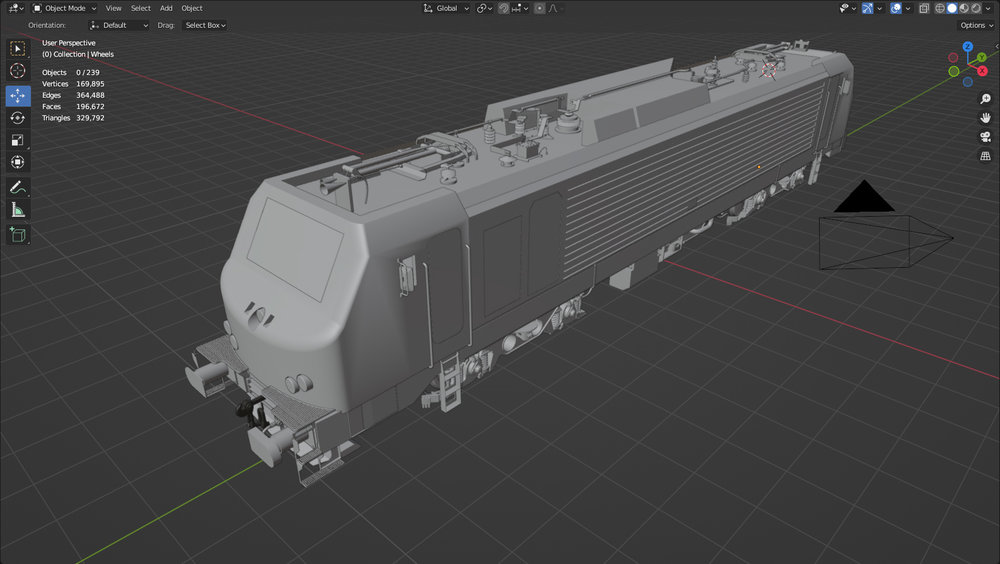Switch perspective/orthographic grid icon

coord(985,156)
